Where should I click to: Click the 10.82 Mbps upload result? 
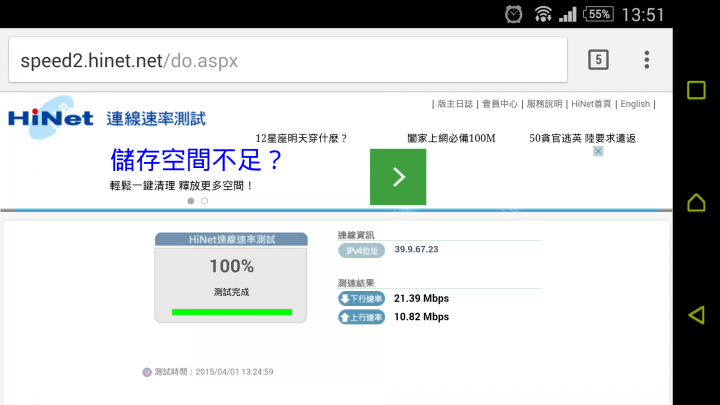422,317
